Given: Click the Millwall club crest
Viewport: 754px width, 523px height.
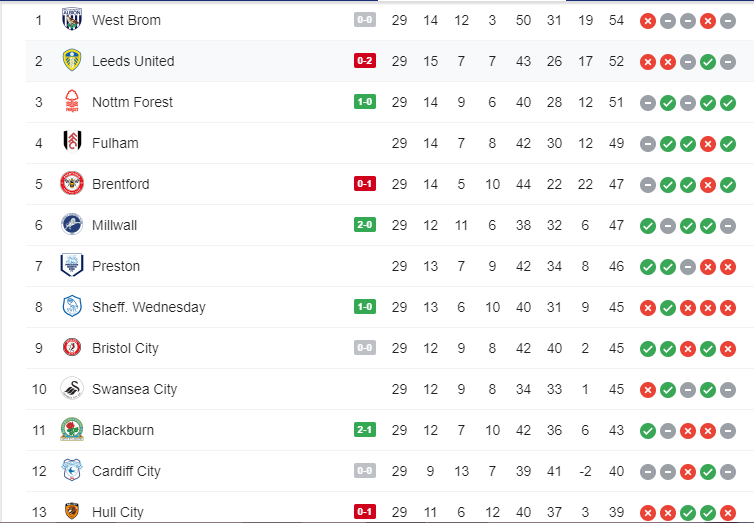Looking at the screenshot, I should [71, 225].
